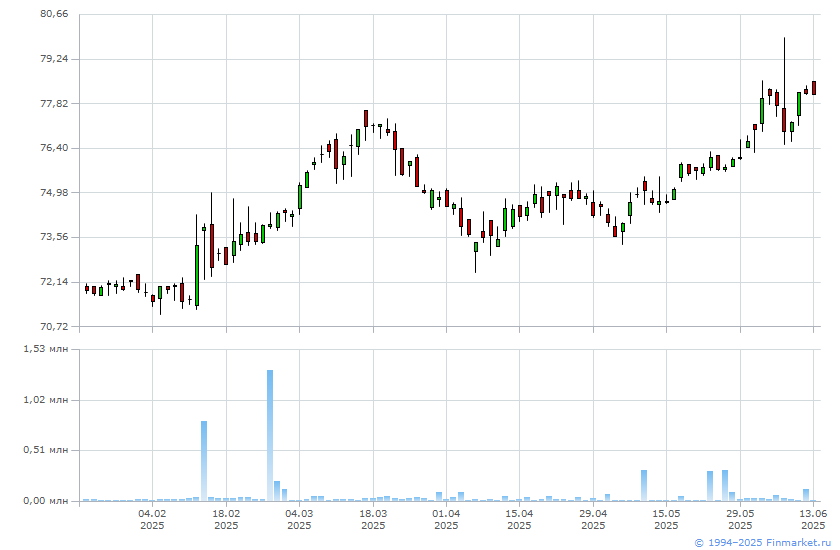Click the 18.03 2025 date label
The image size is (840, 550).
tap(373, 519)
